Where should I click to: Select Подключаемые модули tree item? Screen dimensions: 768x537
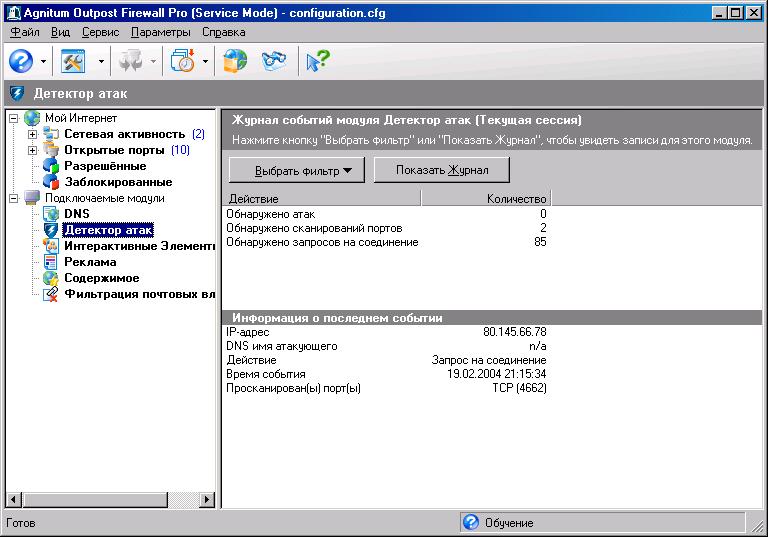pos(105,198)
